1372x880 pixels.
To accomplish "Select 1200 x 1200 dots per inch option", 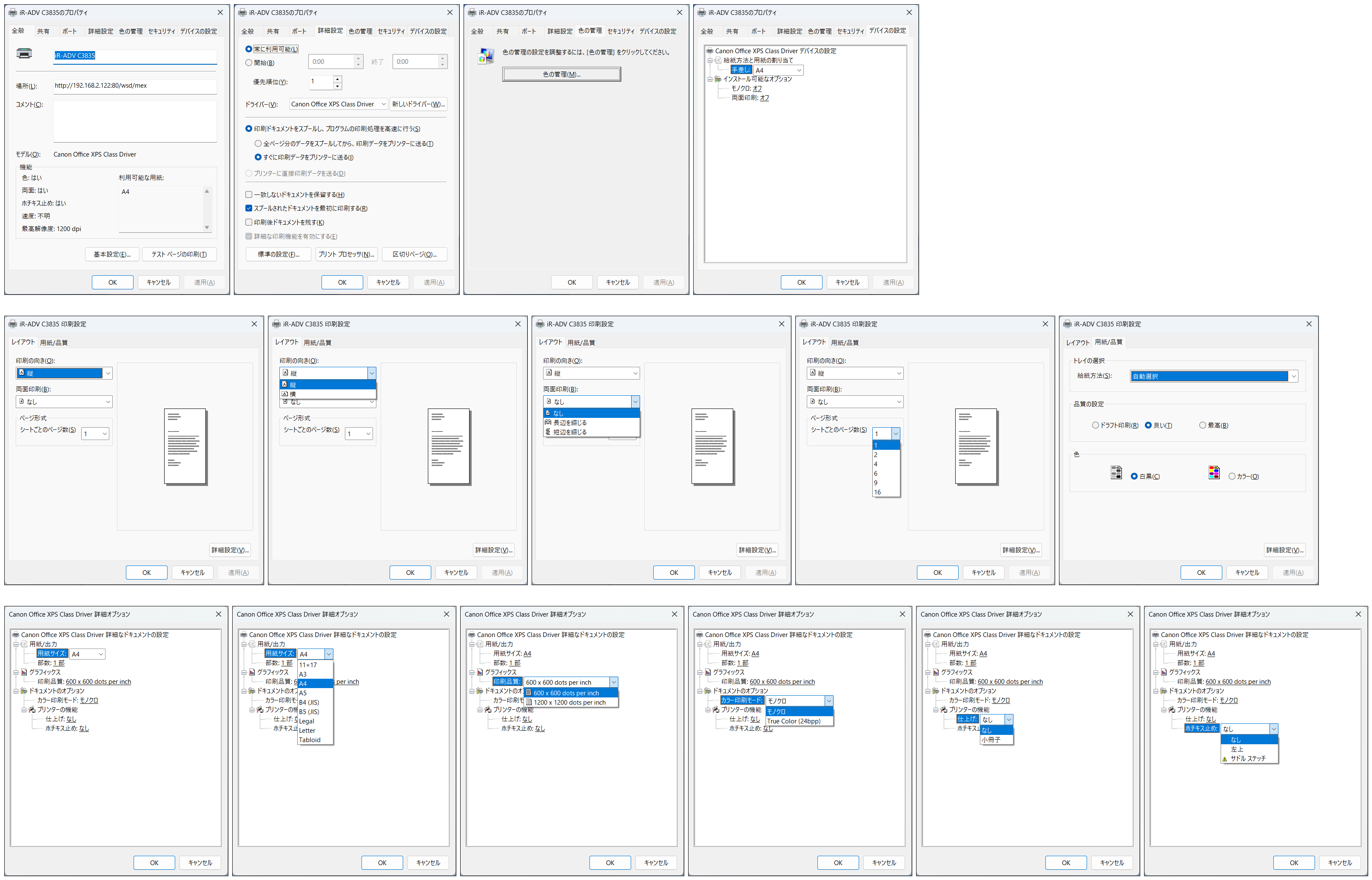I will pyautogui.click(x=569, y=703).
